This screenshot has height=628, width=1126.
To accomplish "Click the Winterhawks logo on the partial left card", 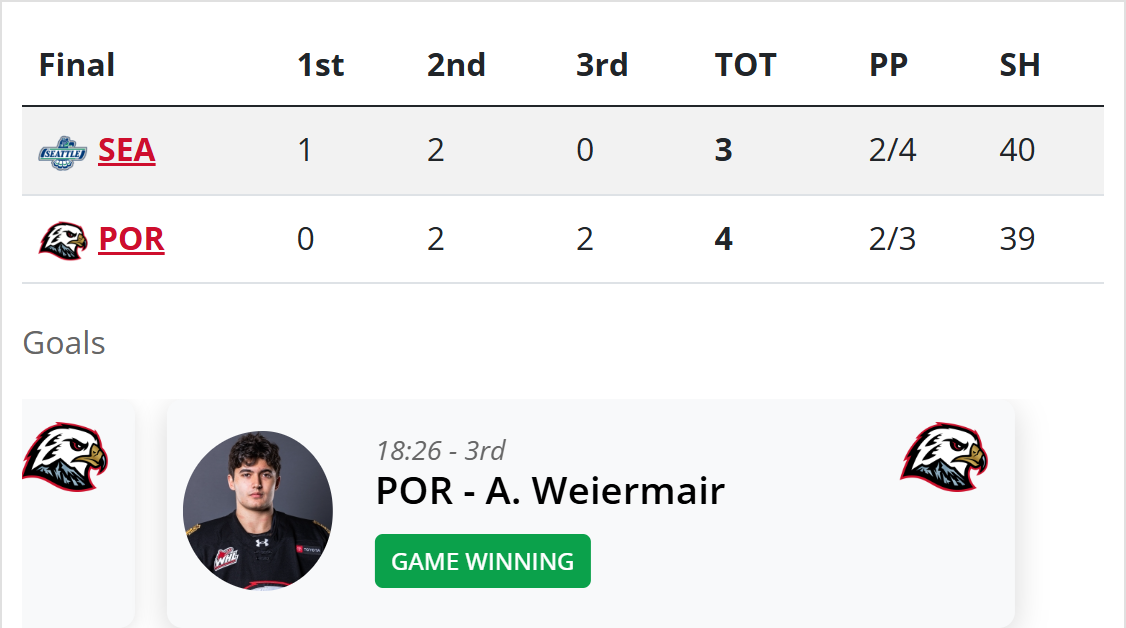I will tap(64, 456).
